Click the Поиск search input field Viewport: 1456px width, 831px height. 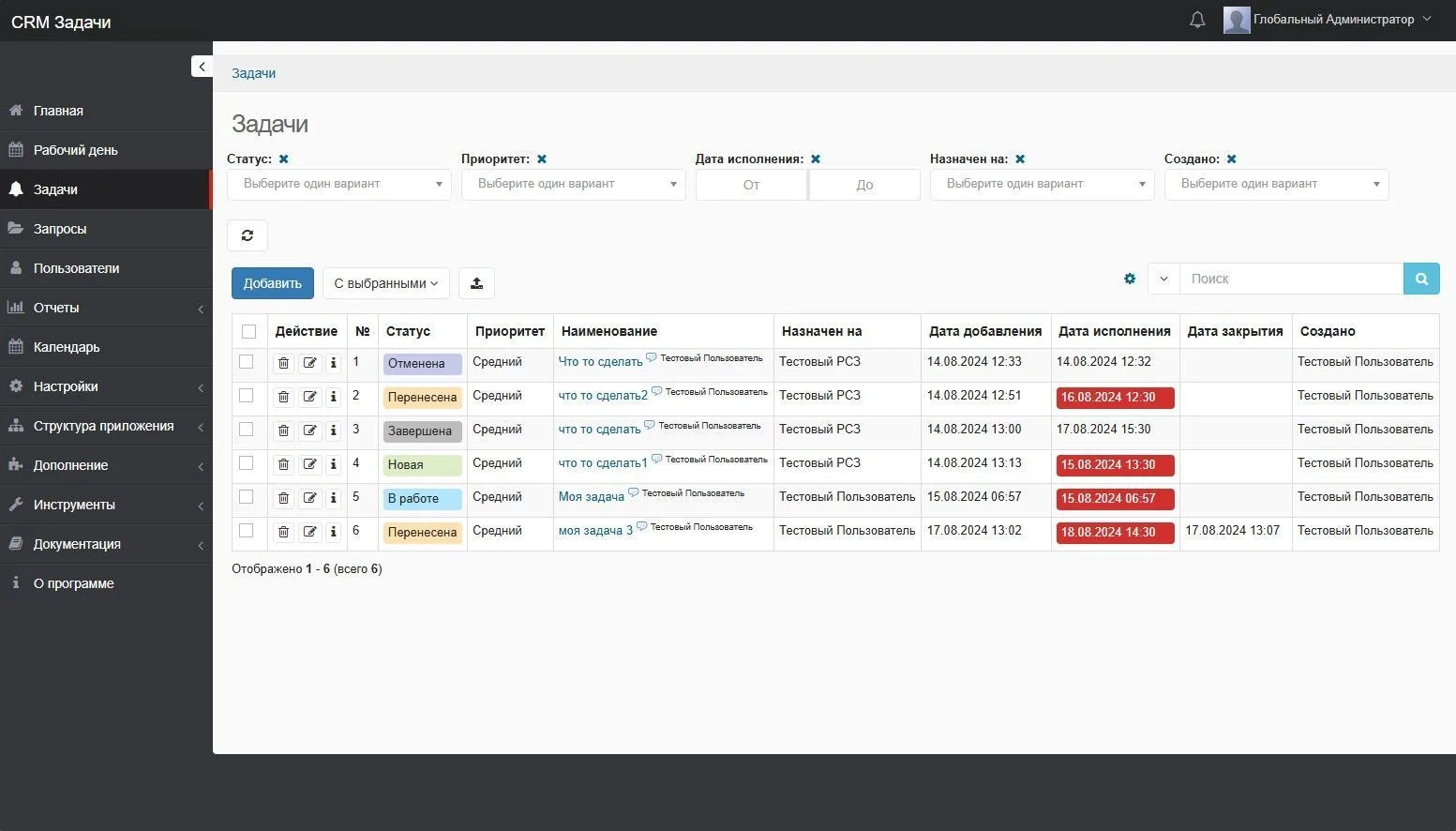coord(1290,279)
